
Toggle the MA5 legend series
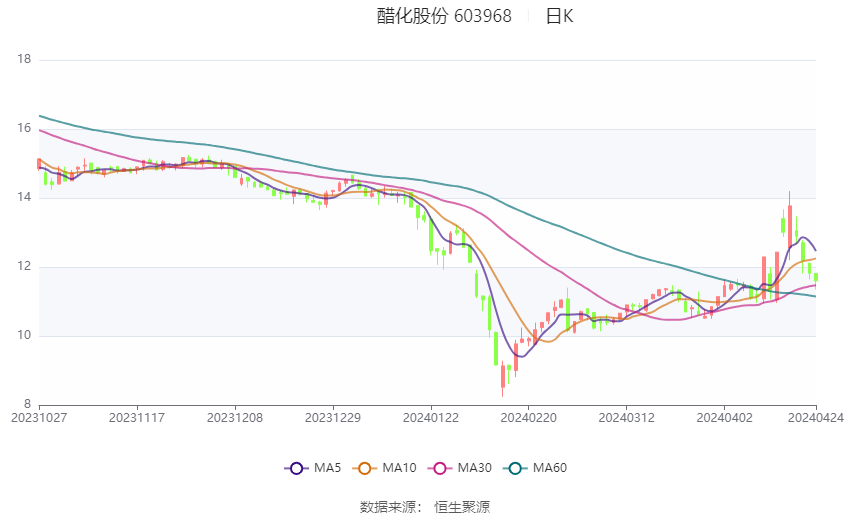[313, 468]
